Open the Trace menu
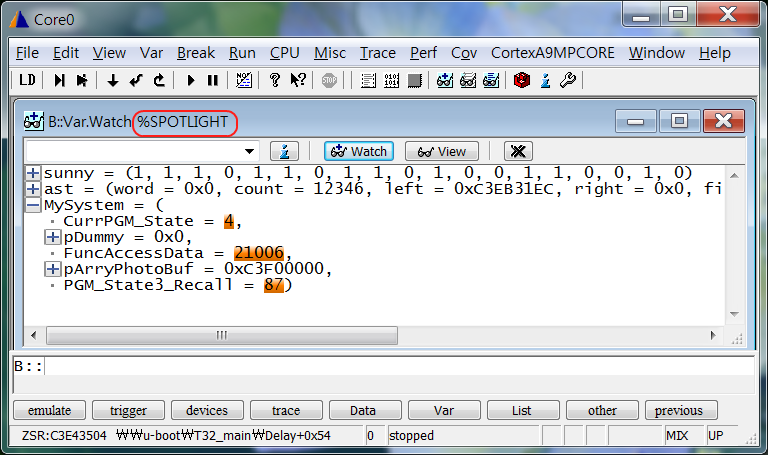 click(378, 53)
